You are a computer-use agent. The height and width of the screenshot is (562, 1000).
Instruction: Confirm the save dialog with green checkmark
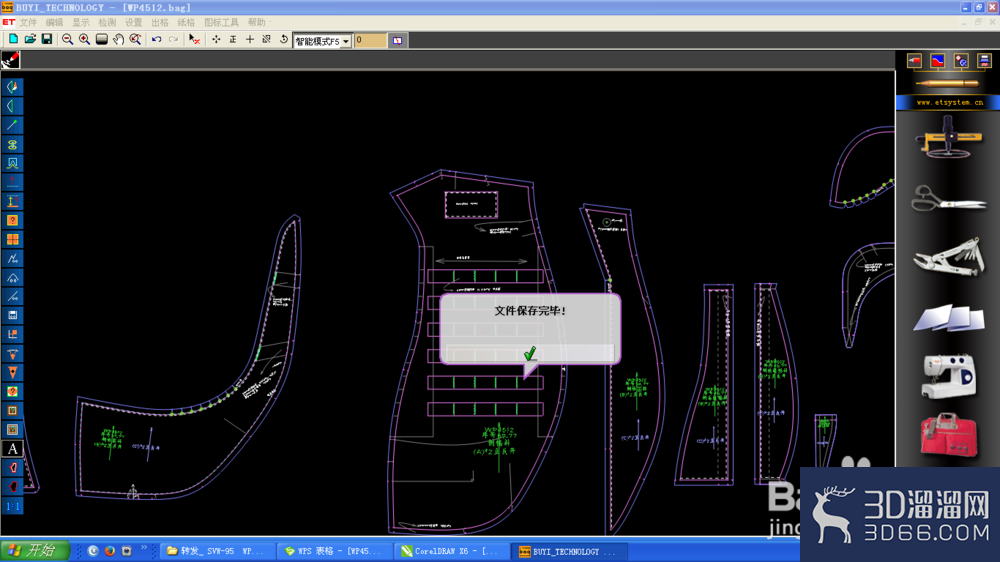pyautogui.click(x=530, y=353)
